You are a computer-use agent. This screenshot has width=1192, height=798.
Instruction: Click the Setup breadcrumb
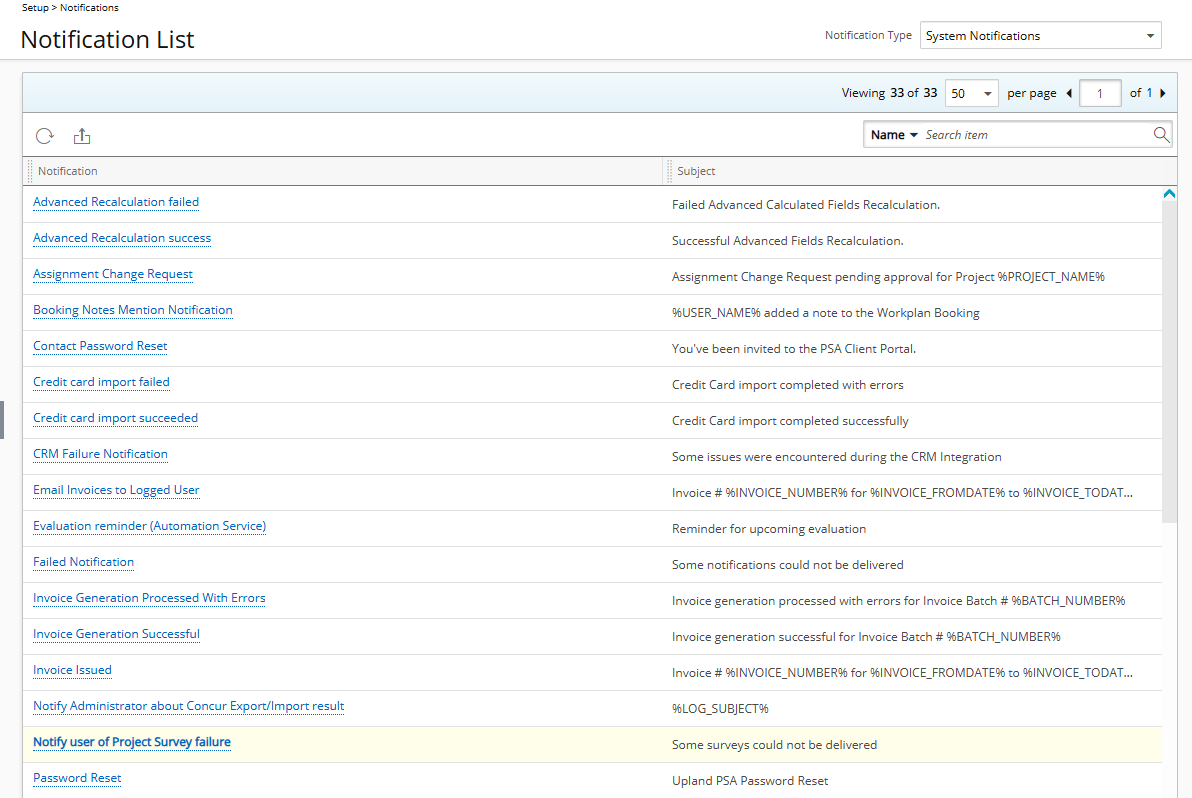[35, 8]
